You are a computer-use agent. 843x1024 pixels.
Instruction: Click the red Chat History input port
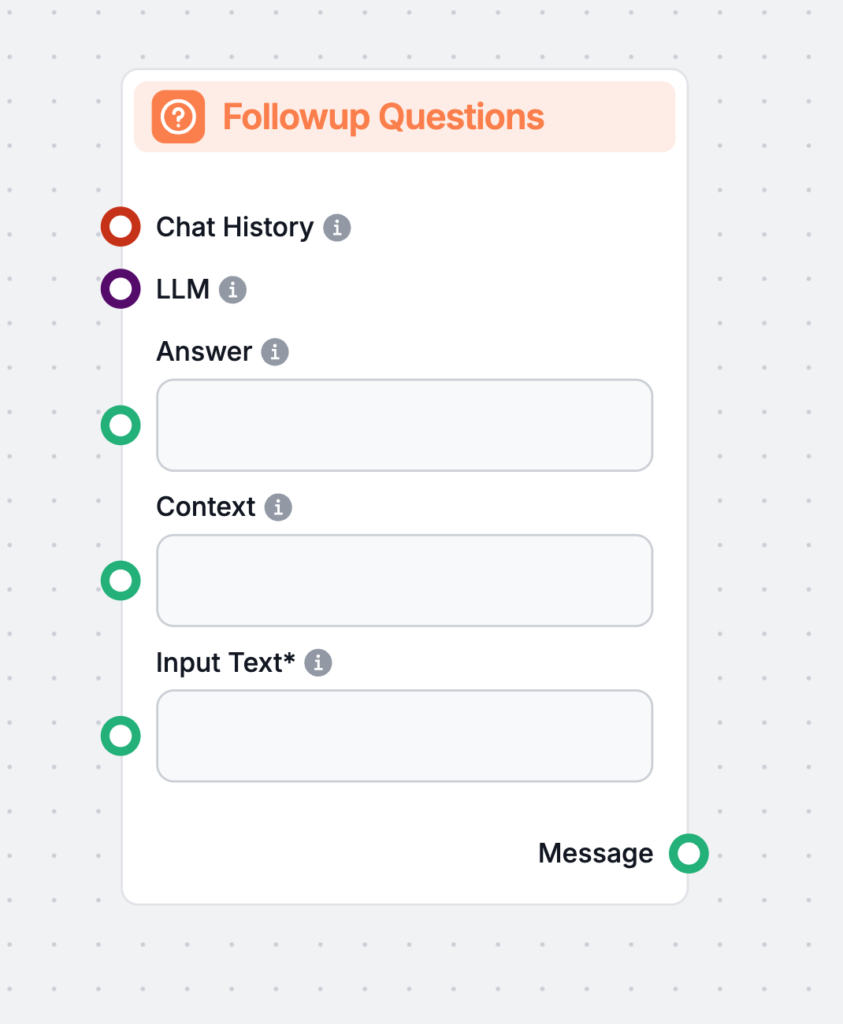tap(120, 227)
